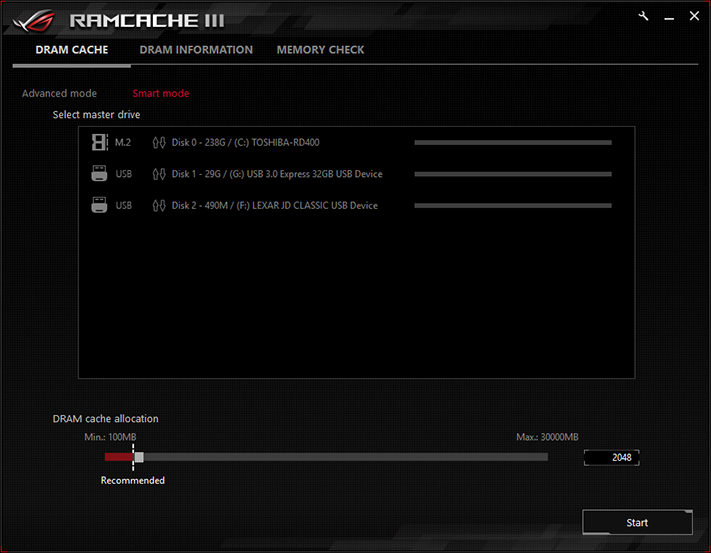Click the Max.: 30000MB label
This screenshot has width=711, height=553.
click(547, 437)
